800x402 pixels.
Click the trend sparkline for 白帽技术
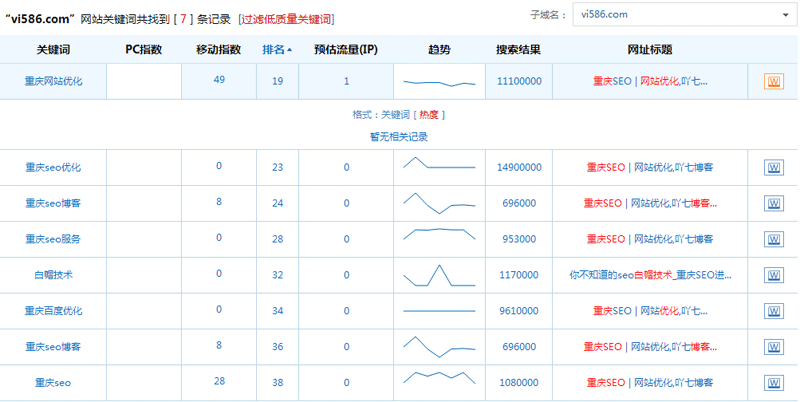[439, 275]
